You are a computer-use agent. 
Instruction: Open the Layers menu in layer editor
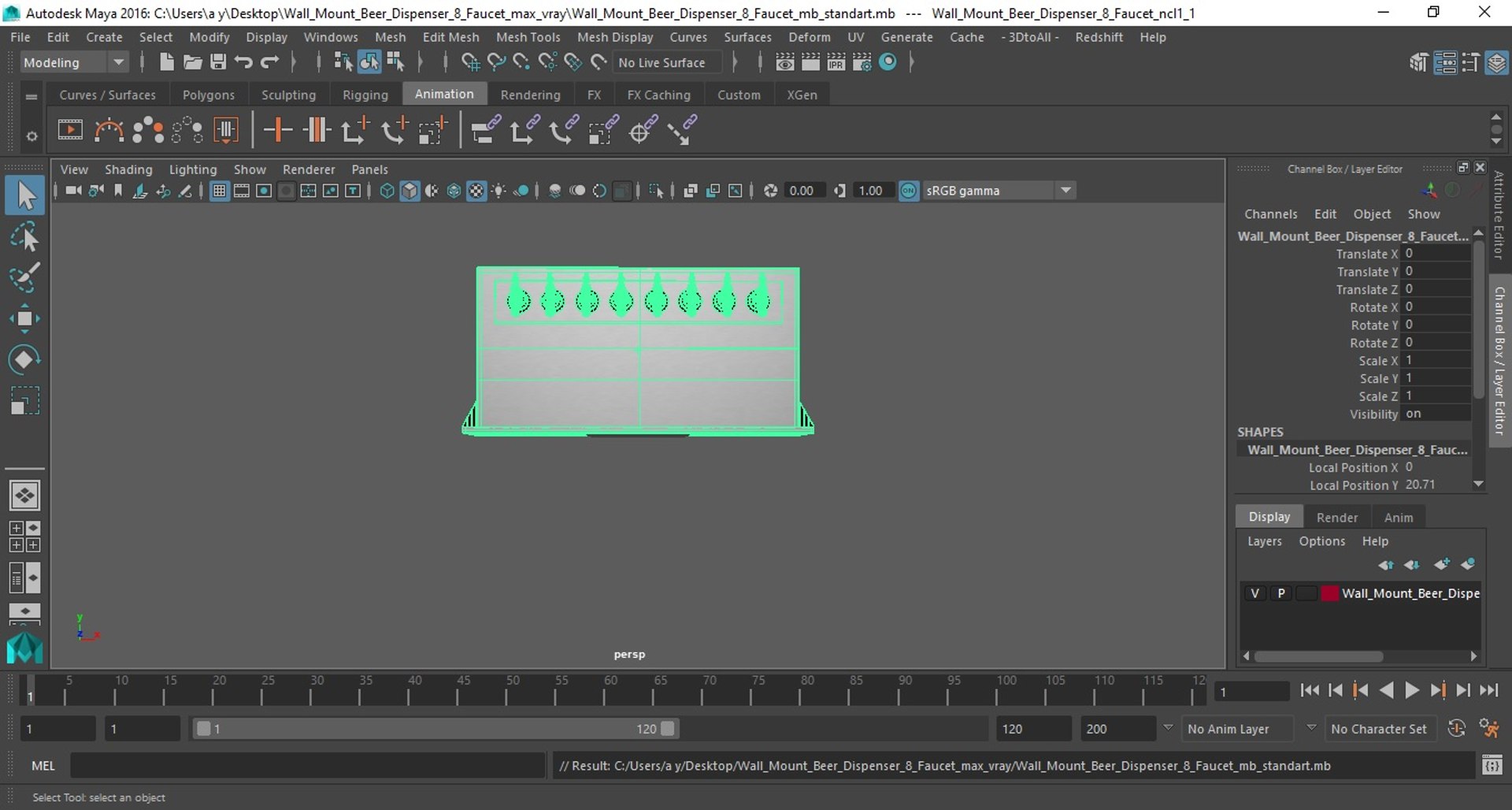coord(1264,541)
